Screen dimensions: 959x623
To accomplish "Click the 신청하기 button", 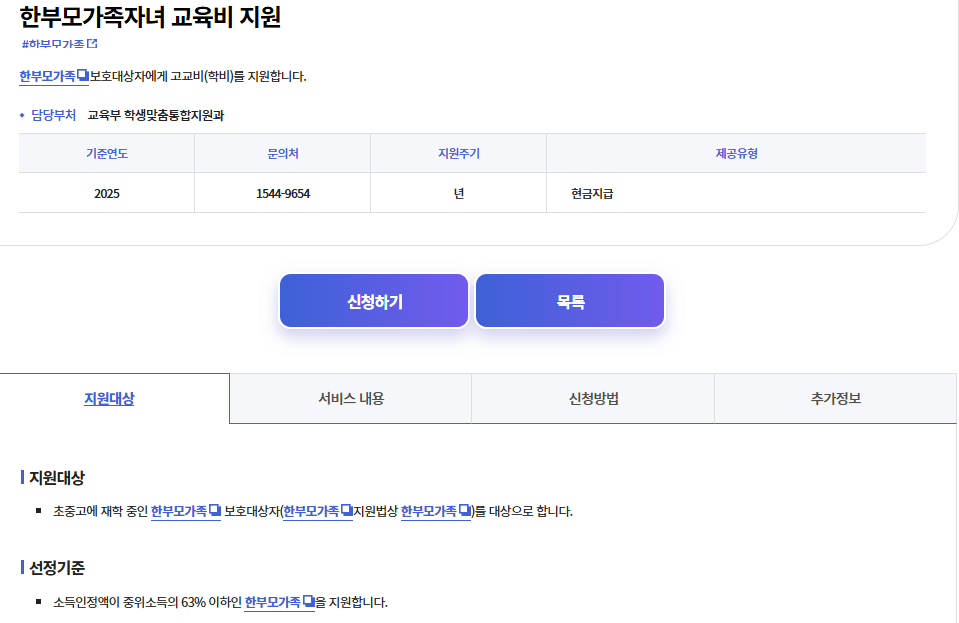I will 374,301.
